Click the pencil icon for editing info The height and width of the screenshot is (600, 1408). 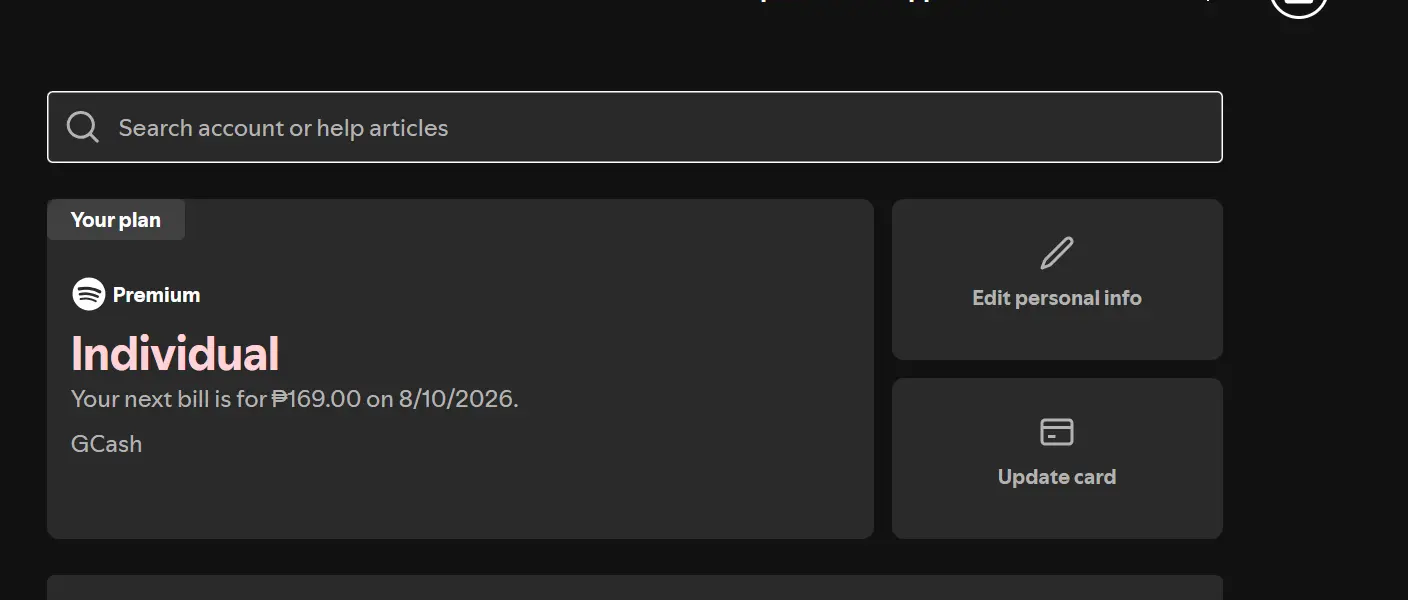1057,253
